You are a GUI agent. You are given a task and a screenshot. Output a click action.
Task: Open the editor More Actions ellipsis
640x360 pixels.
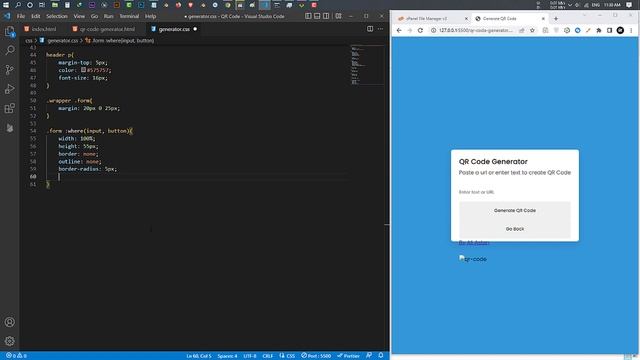[x=380, y=29]
